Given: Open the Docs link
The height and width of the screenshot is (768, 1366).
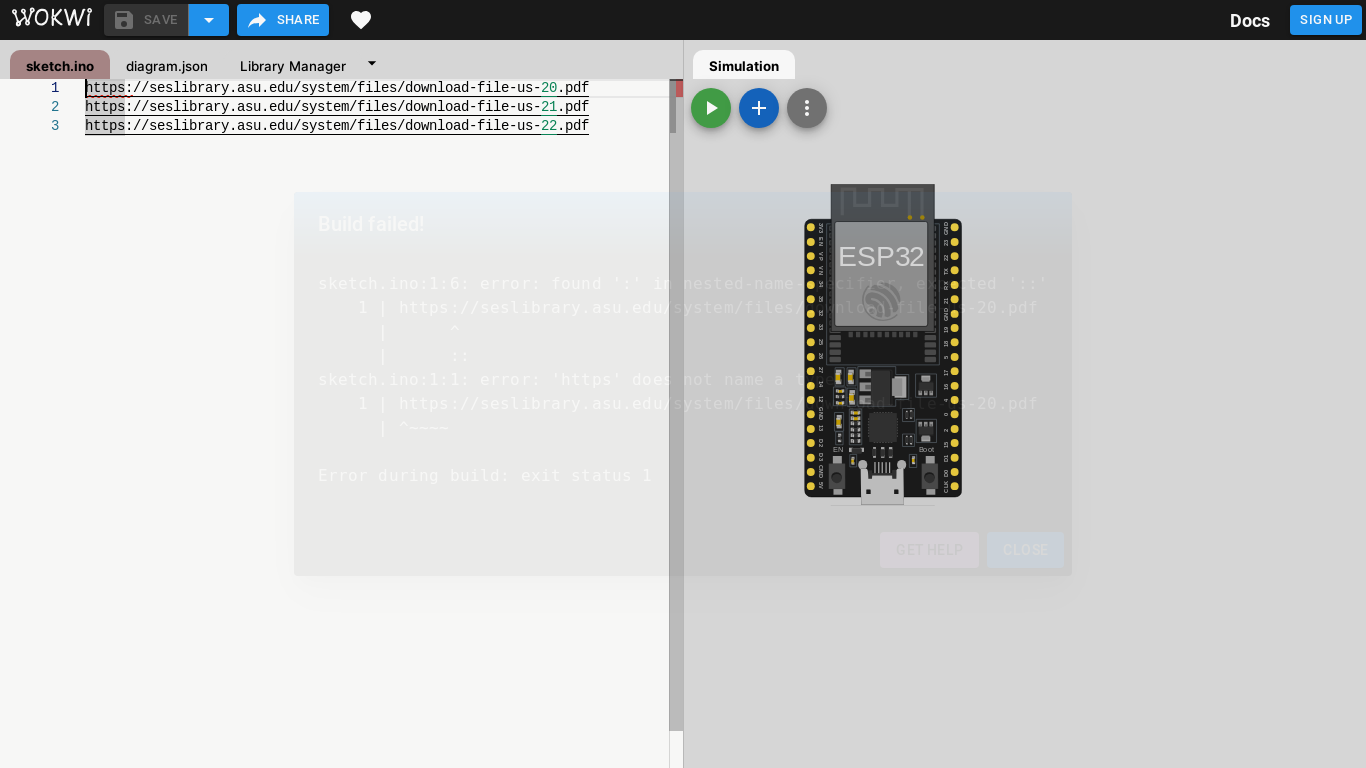Looking at the screenshot, I should pos(1250,20).
